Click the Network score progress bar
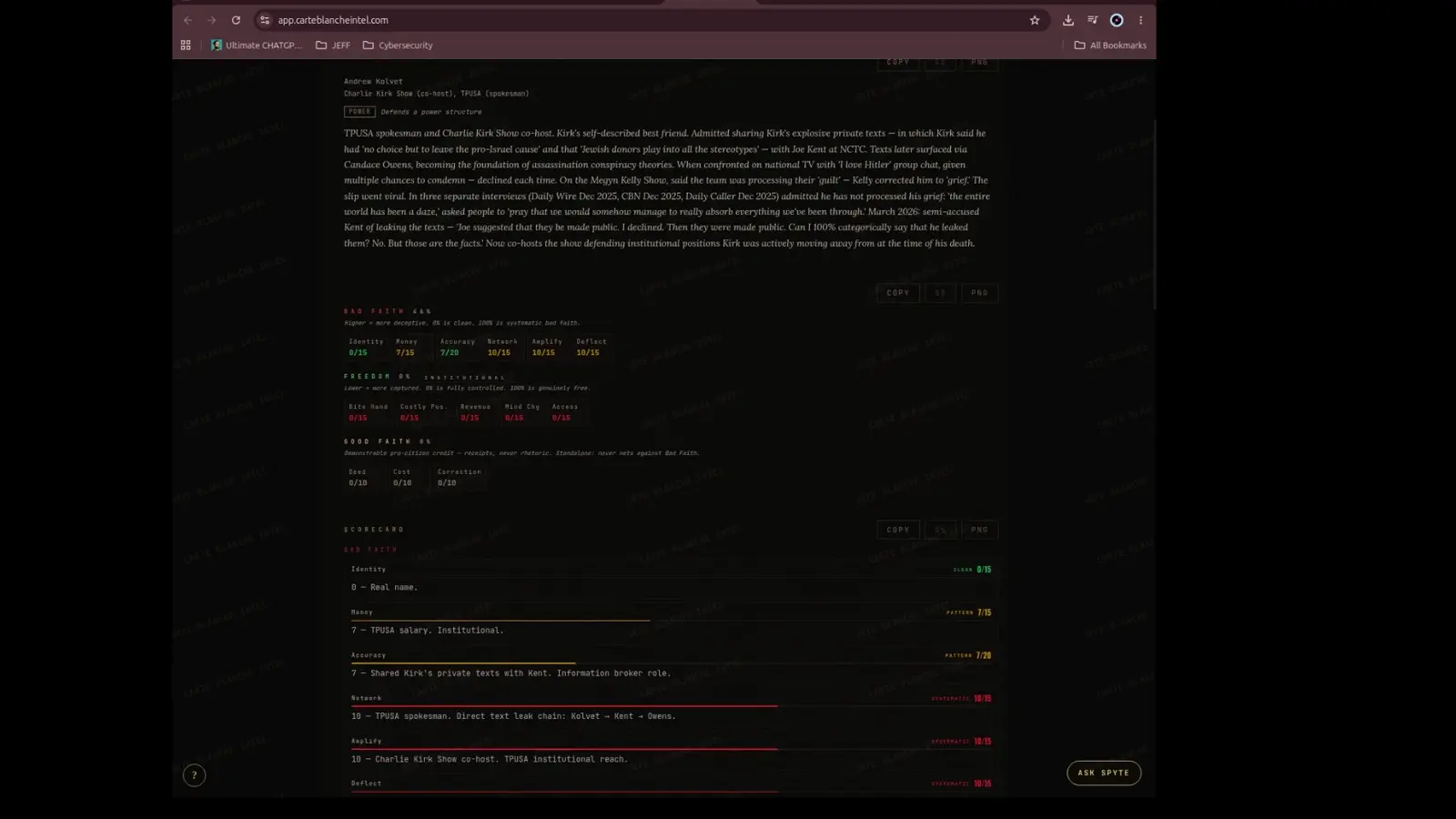This screenshot has width=1456, height=819. 671,705
